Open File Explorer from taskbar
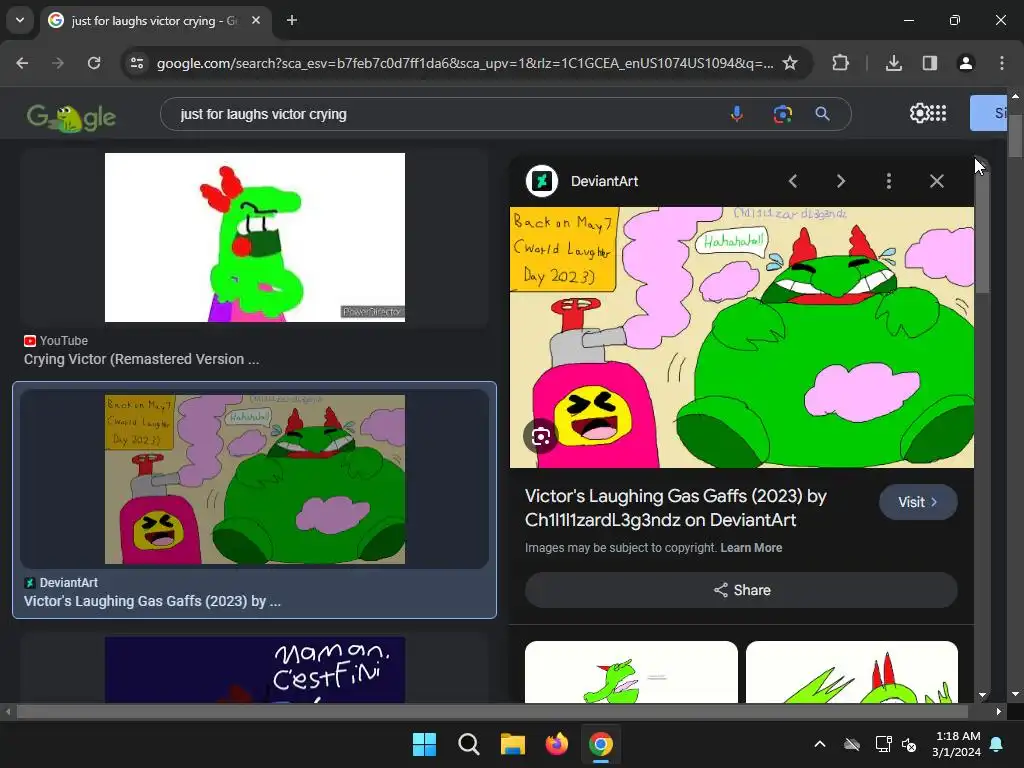 pyautogui.click(x=513, y=744)
